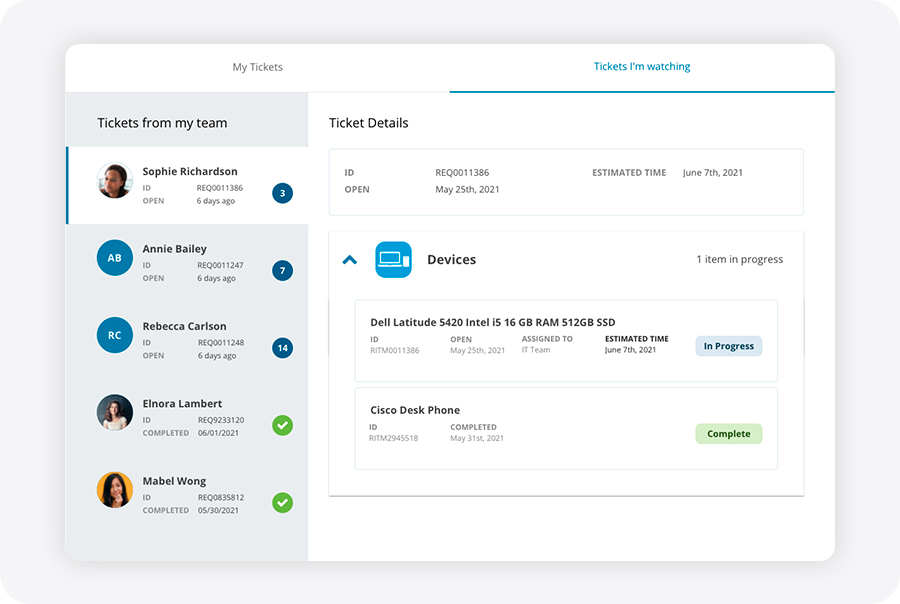Click the badge showing 3 items
The image size is (900, 604).
point(282,193)
